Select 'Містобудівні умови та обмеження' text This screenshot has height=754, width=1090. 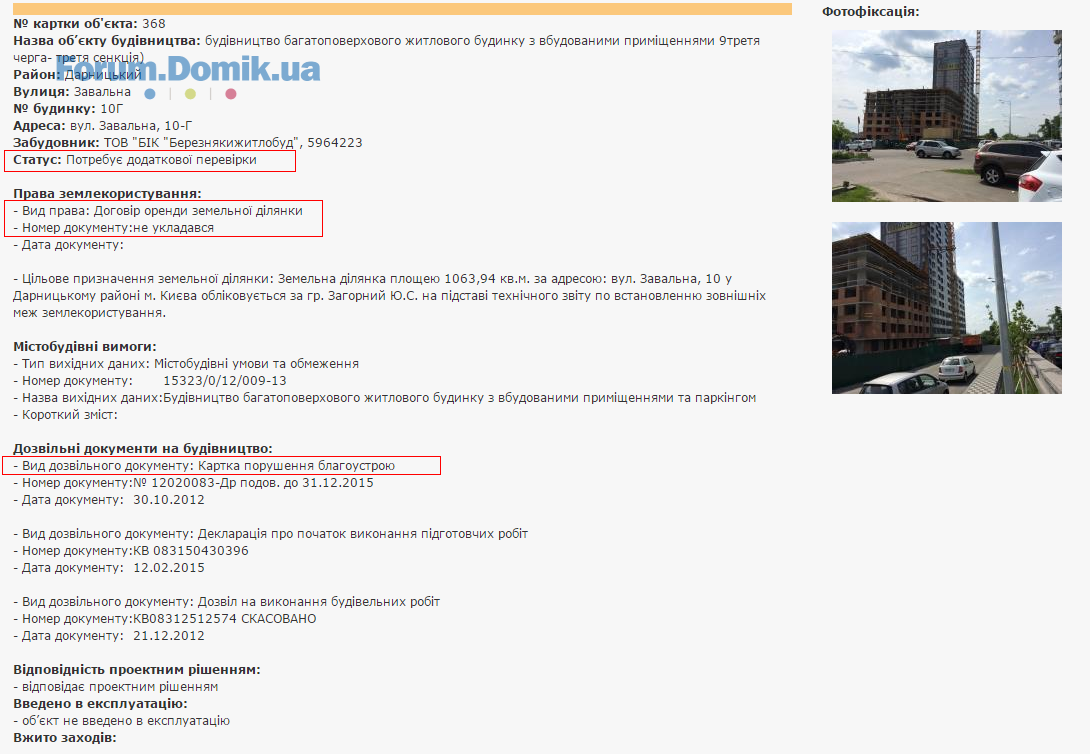[257, 364]
